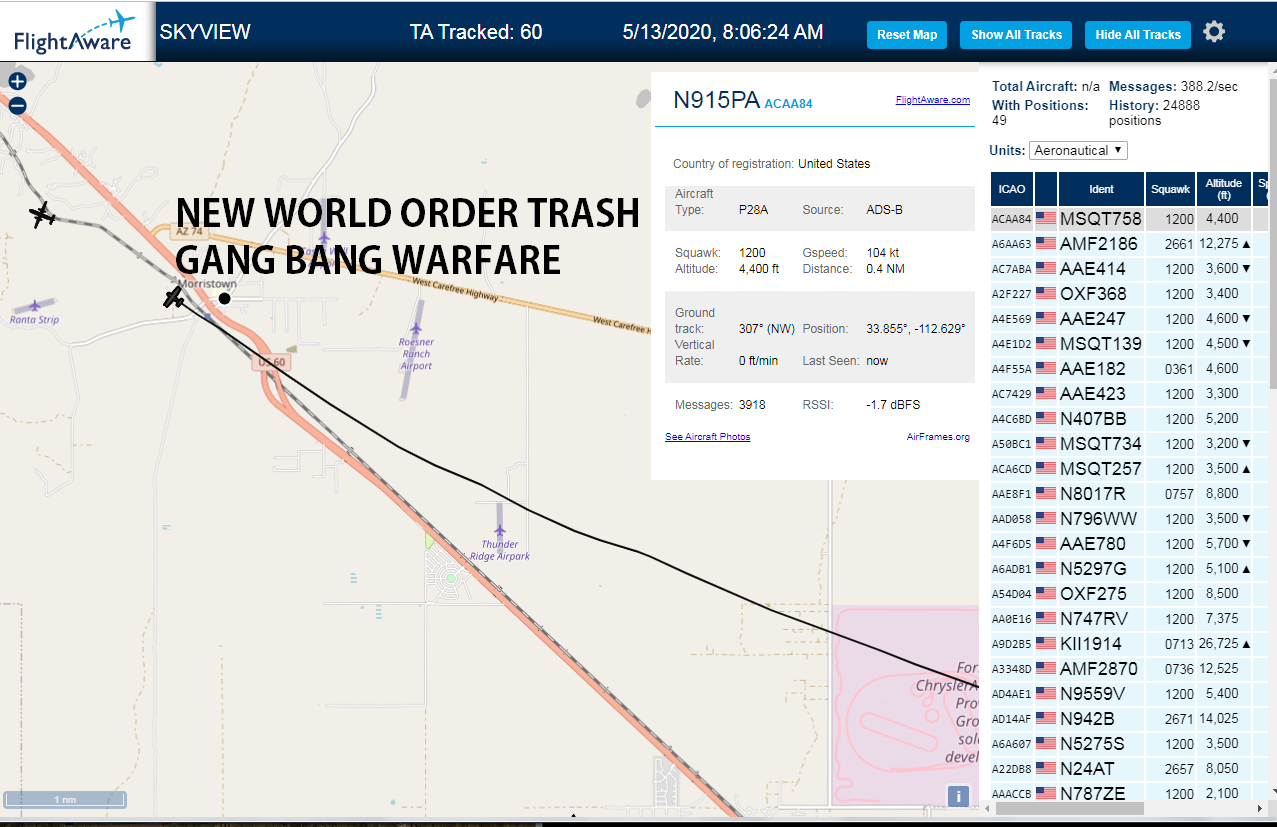Click the flag column header

click(1046, 189)
